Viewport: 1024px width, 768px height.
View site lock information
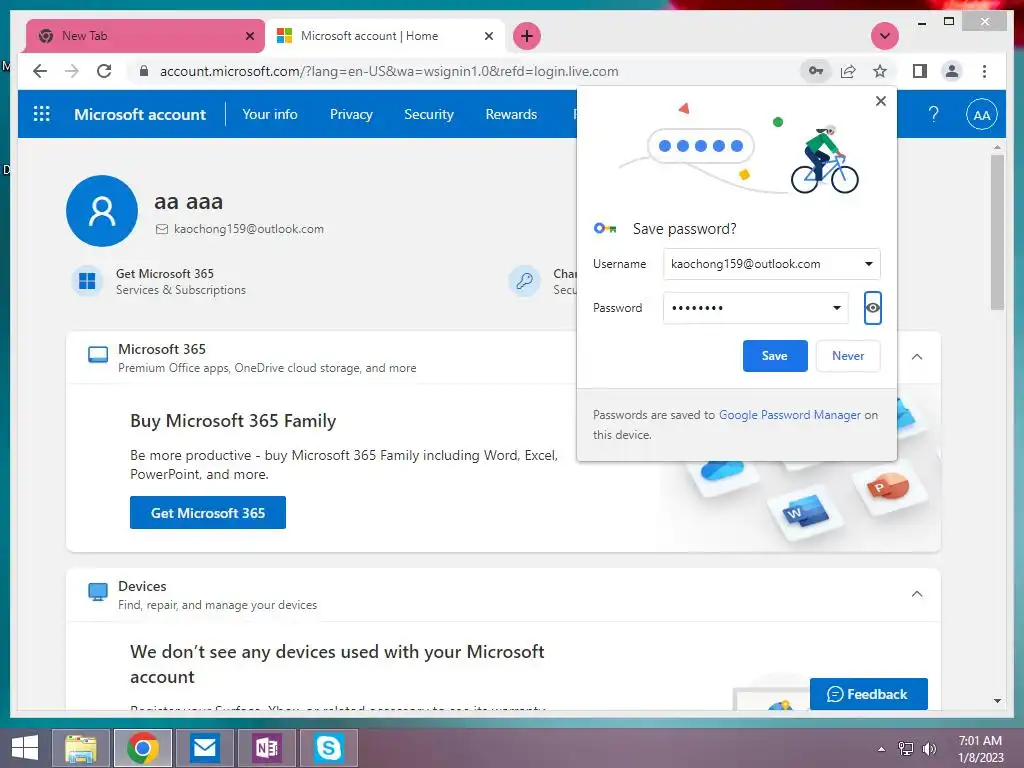(144, 71)
